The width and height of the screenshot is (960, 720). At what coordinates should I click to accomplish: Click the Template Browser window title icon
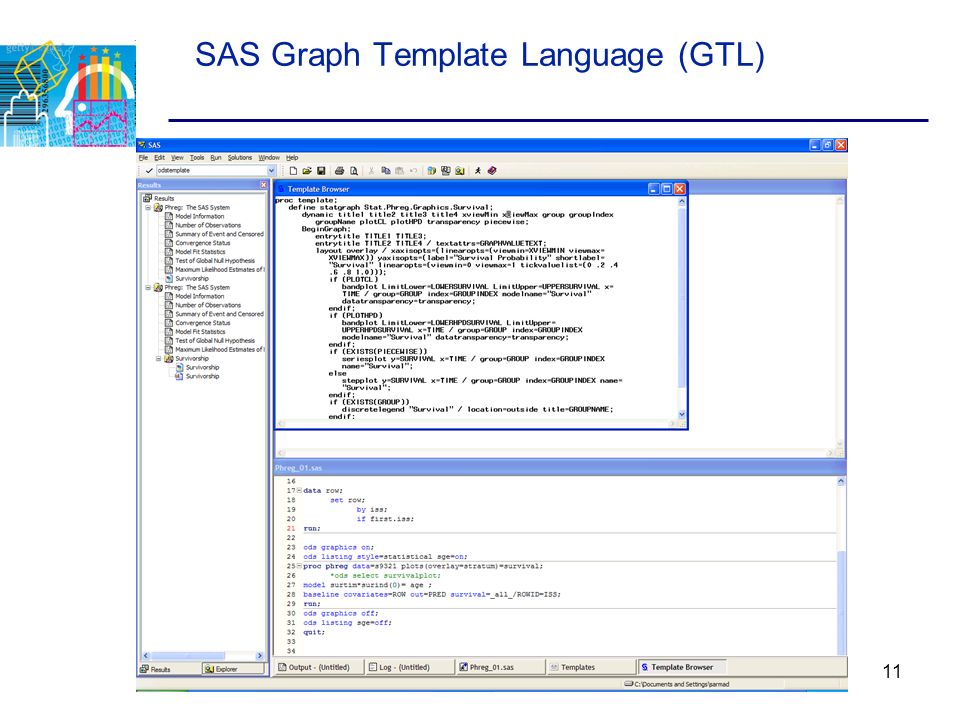281,189
